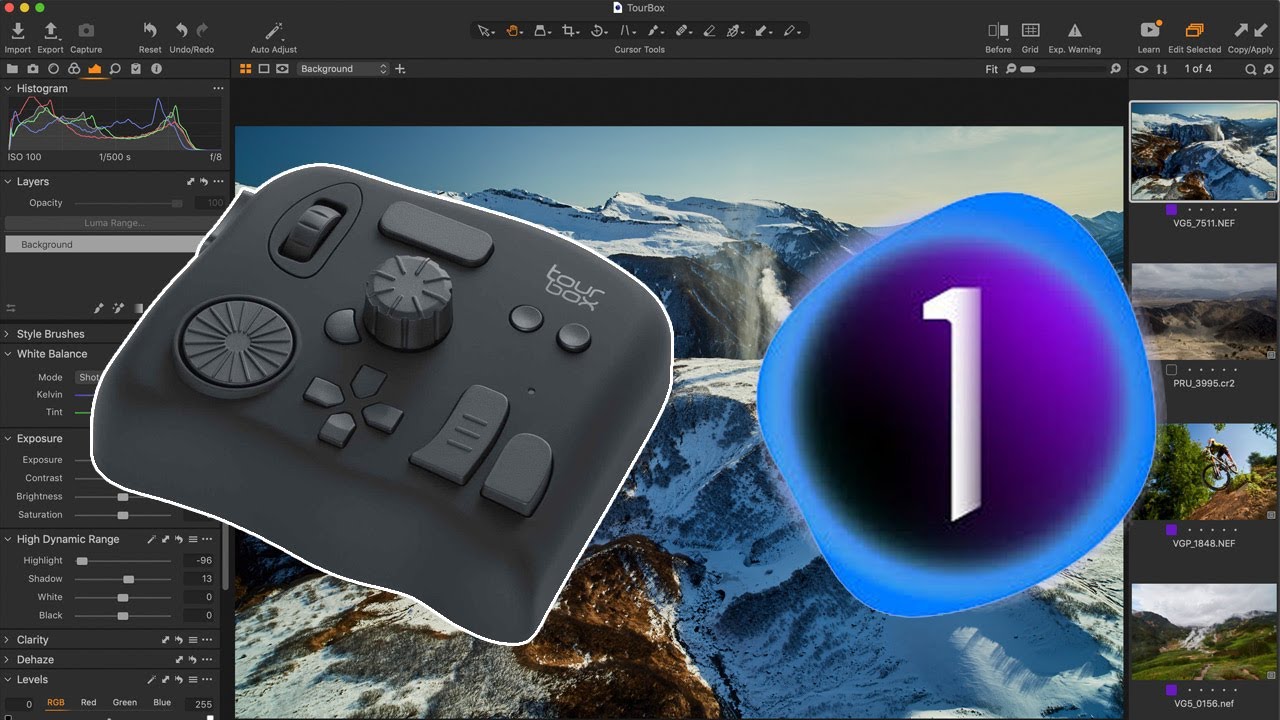Click the Capture camera icon
This screenshot has height=720, width=1280.
click(86, 31)
